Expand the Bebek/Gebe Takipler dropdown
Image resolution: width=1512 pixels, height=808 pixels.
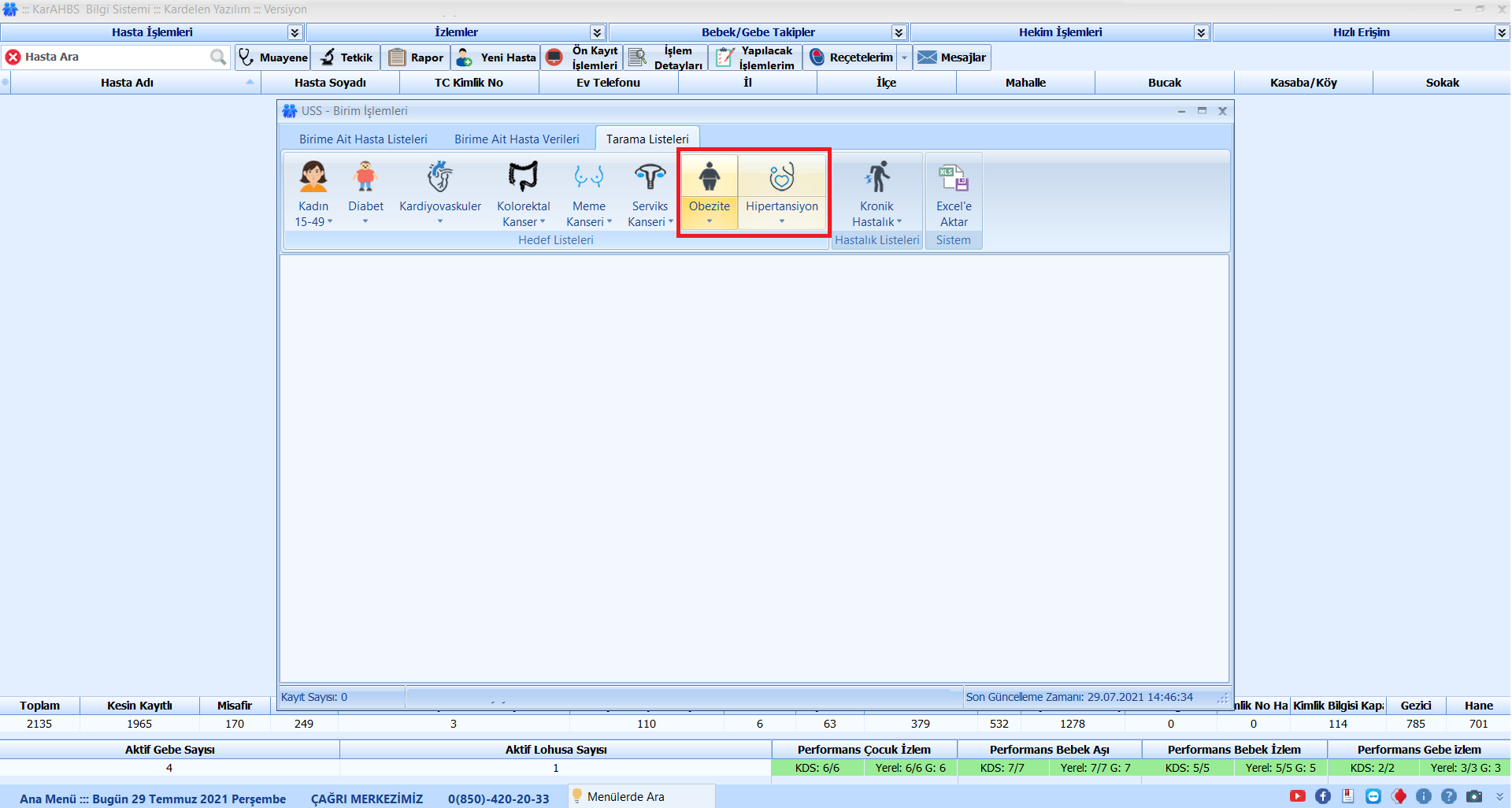899,32
